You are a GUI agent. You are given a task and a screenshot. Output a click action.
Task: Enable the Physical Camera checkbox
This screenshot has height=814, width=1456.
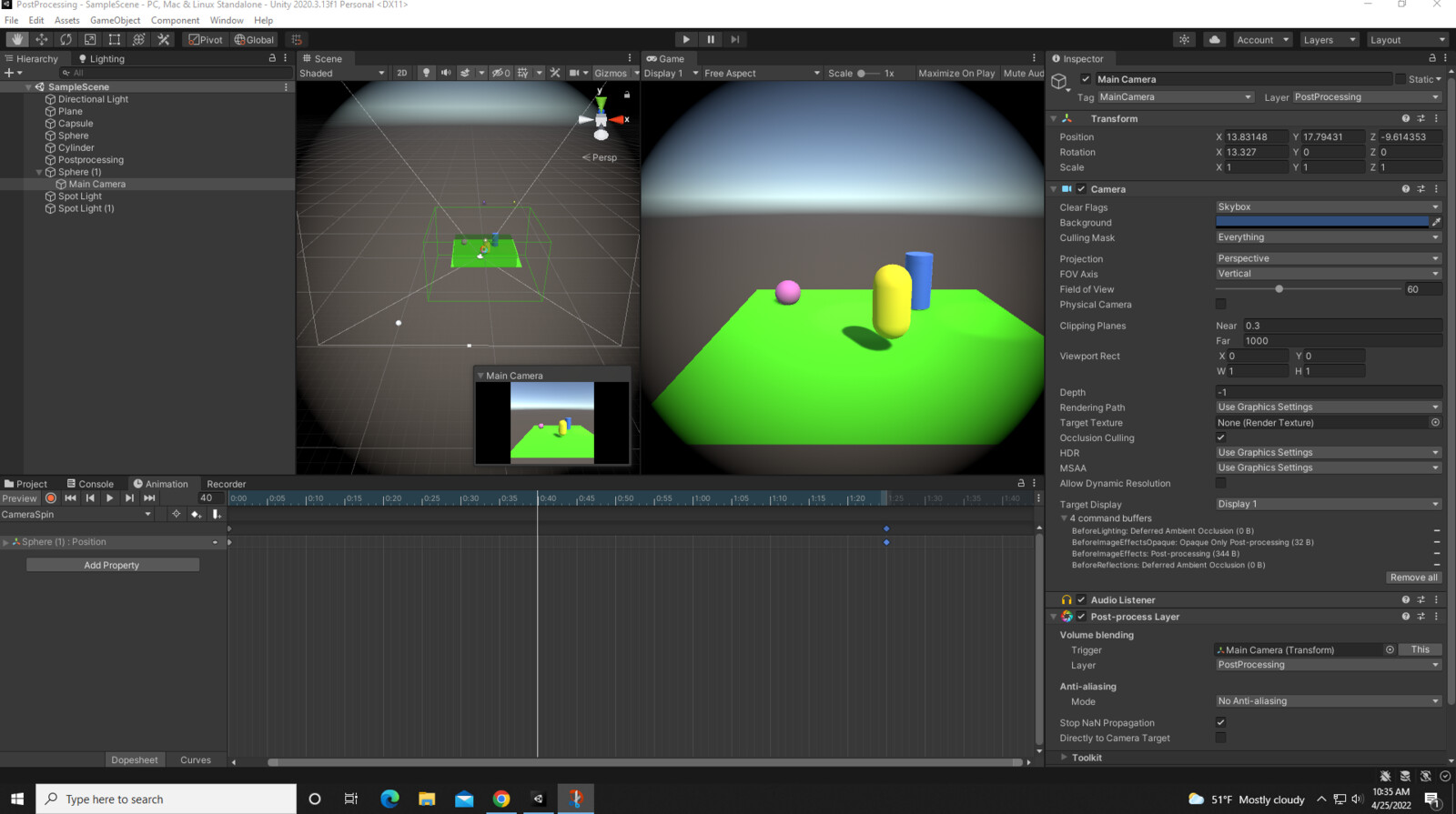pyautogui.click(x=1221, y=305)
